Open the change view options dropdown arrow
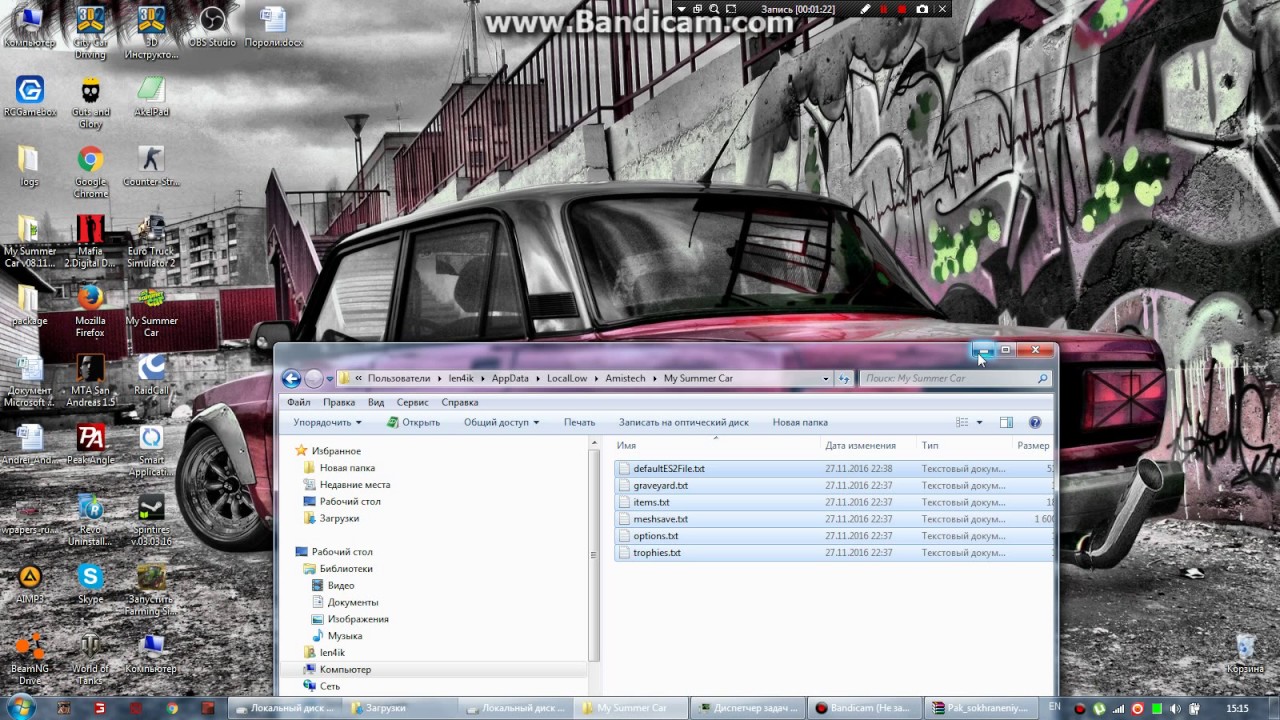This screenshot has height=720, width=1280. pos(979,423)
